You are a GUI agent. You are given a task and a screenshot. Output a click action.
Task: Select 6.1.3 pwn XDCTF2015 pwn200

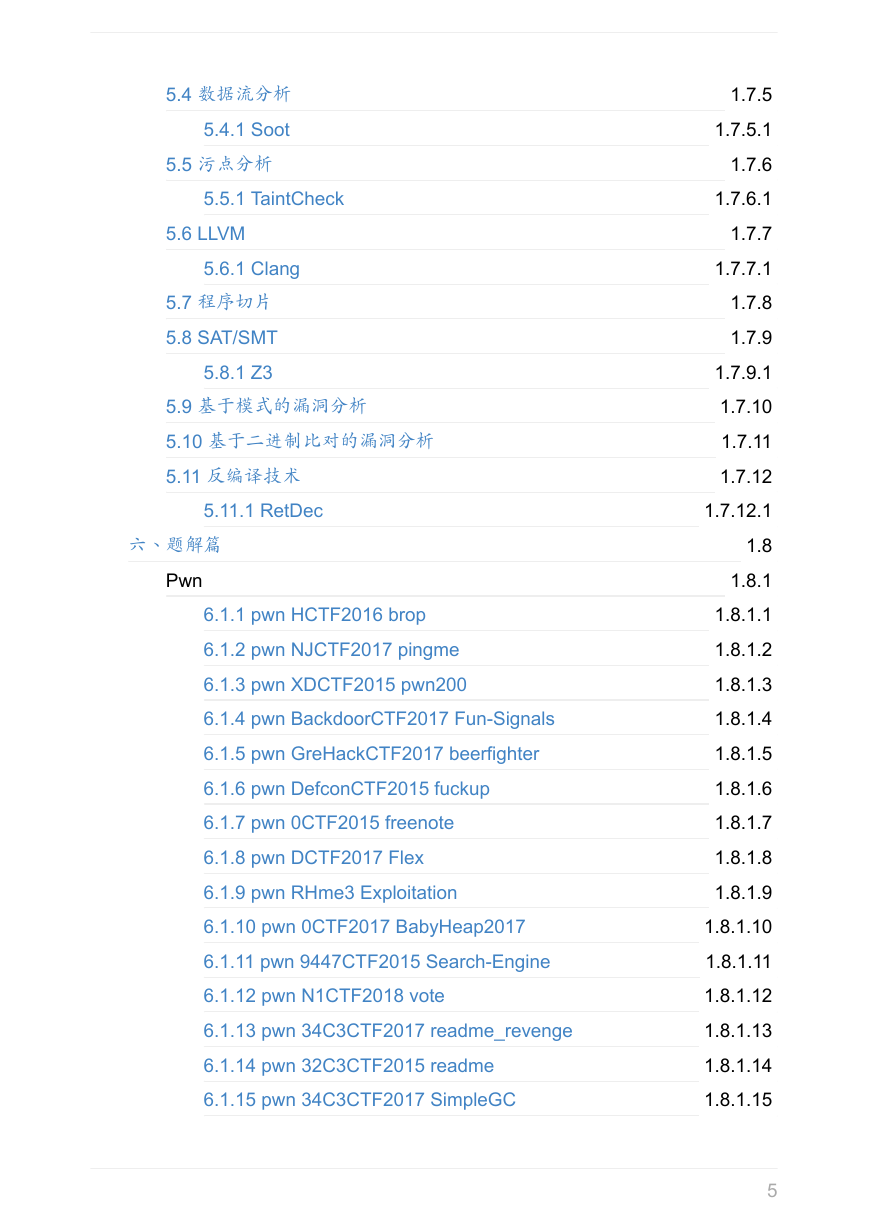click(334, 685)
